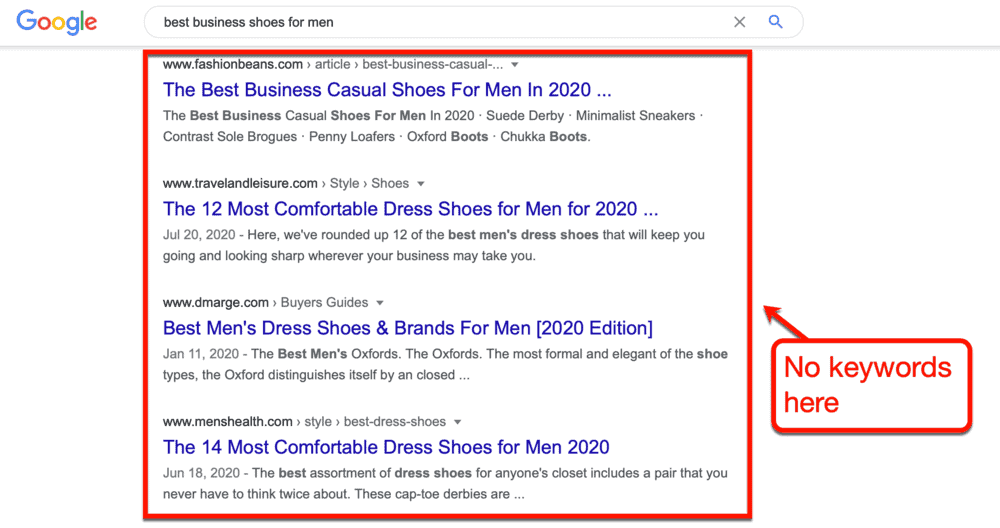This screenshot has height=528, width=1000.
Task: Focus the search field containing 'best business shoes for men'
Action: [473, 22]
